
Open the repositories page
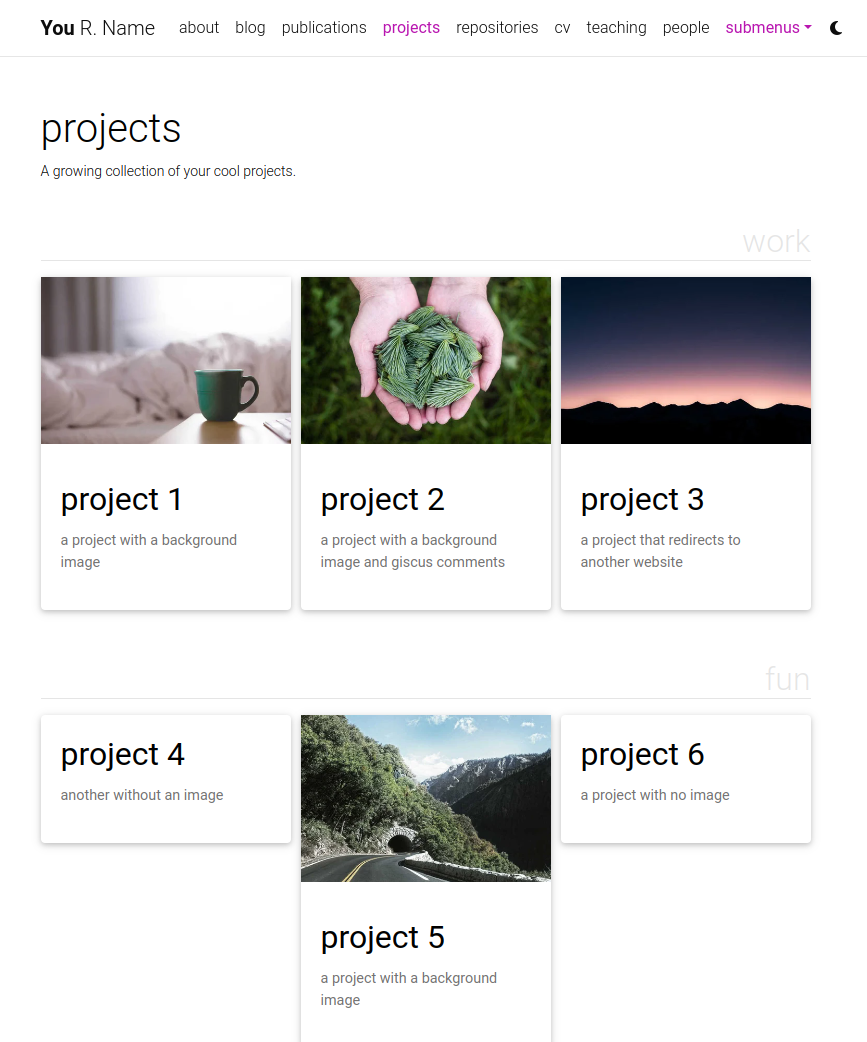497,28
